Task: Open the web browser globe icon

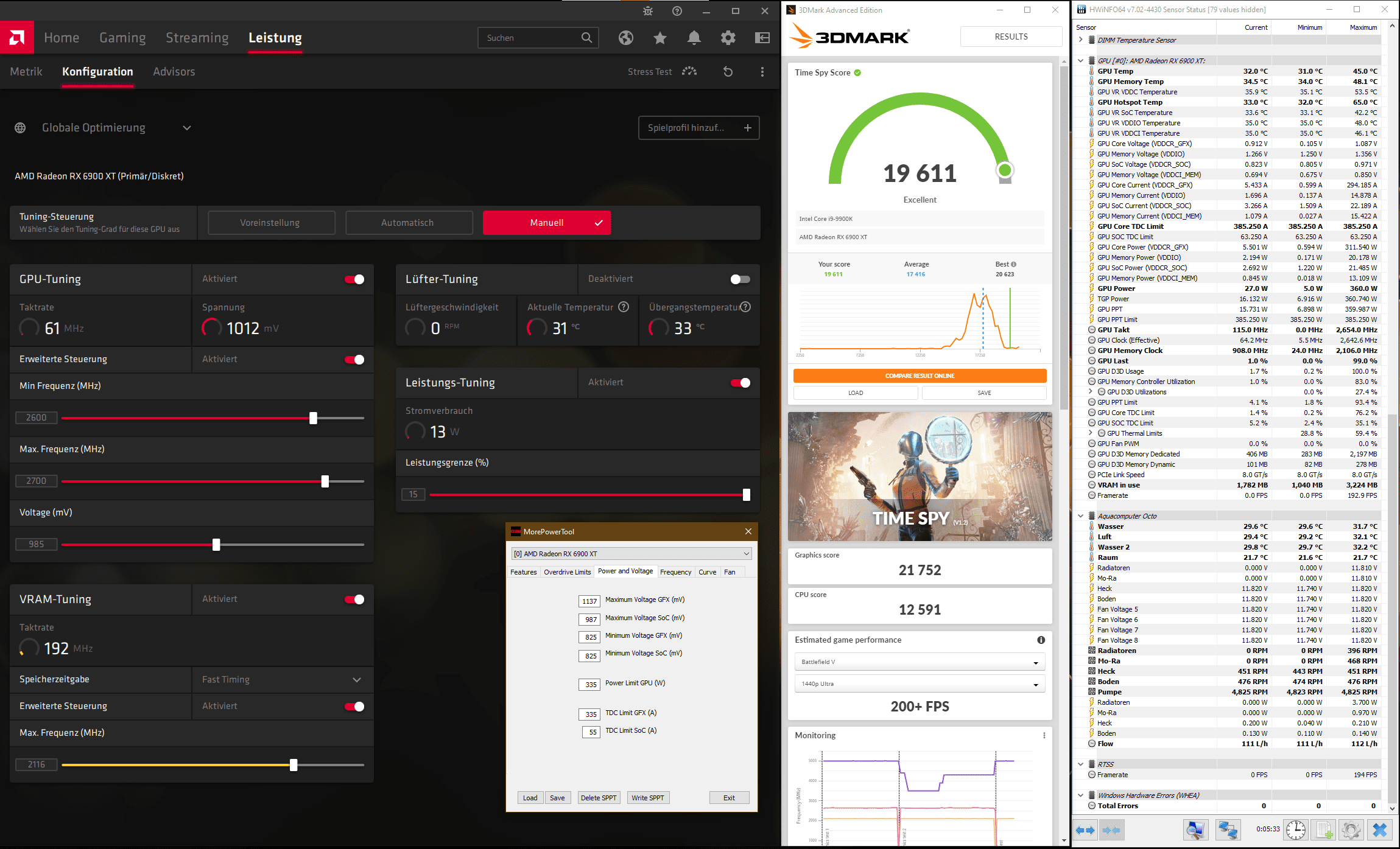Action: coord(626,38)
